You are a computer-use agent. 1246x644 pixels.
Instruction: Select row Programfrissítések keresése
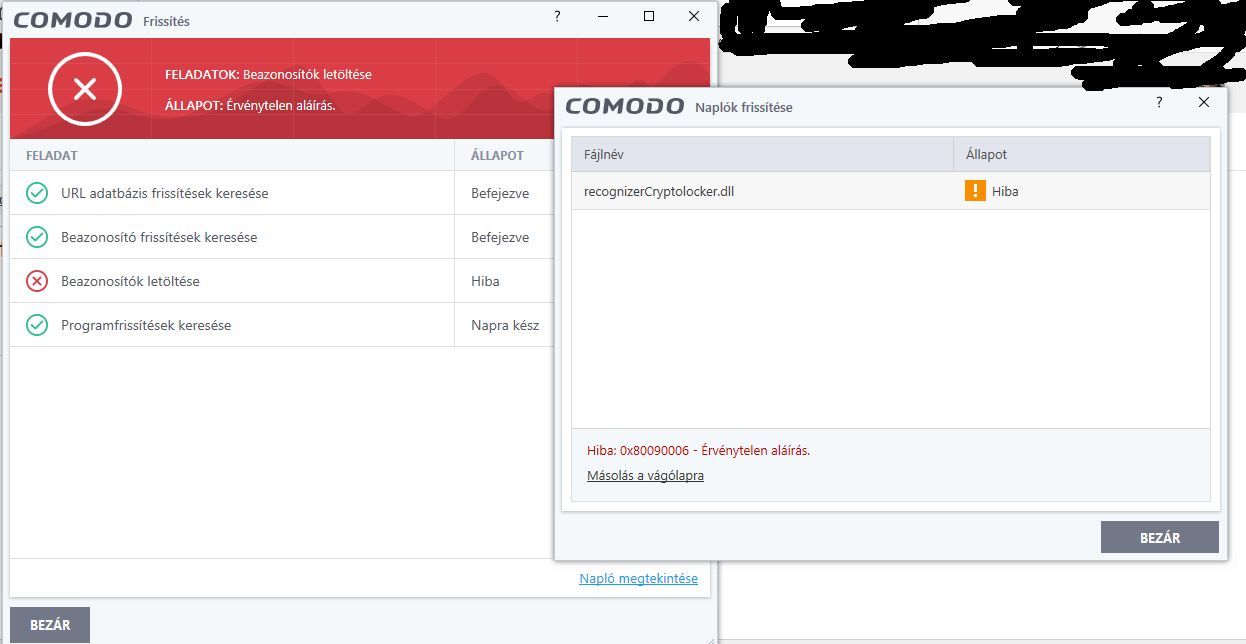coord(282,325)
